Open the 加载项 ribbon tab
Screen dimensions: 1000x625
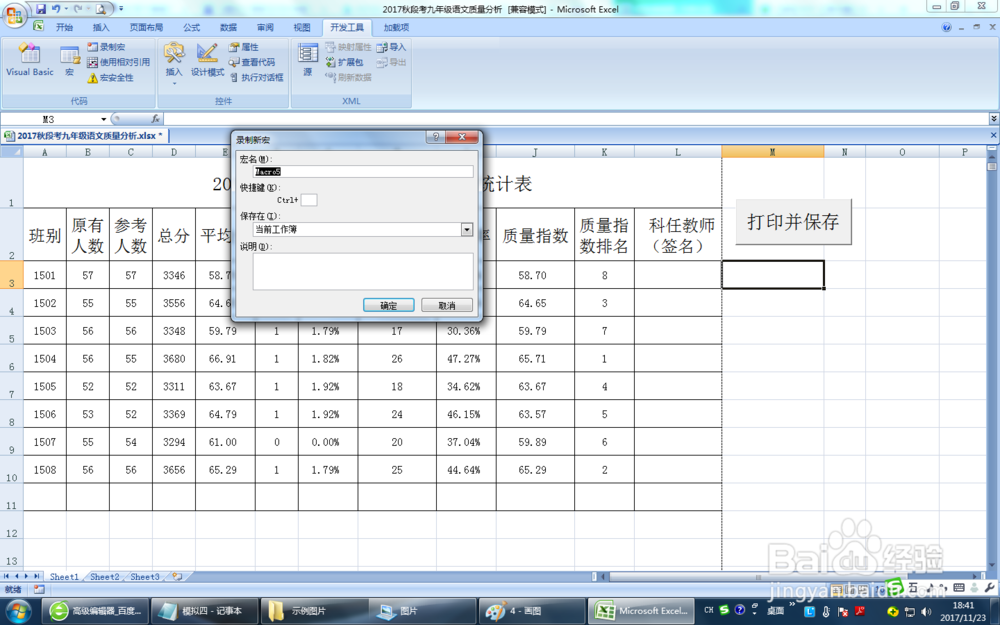396,27
